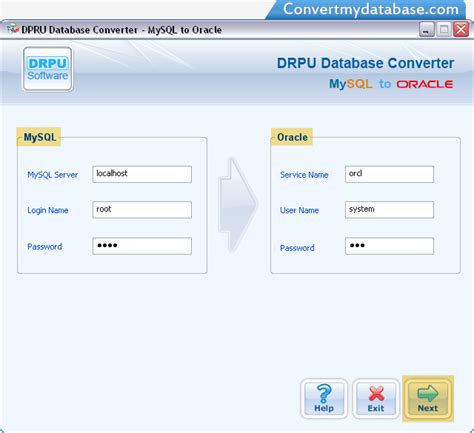
Task: Exit the converter using the red X button
Action: point(376,399)
